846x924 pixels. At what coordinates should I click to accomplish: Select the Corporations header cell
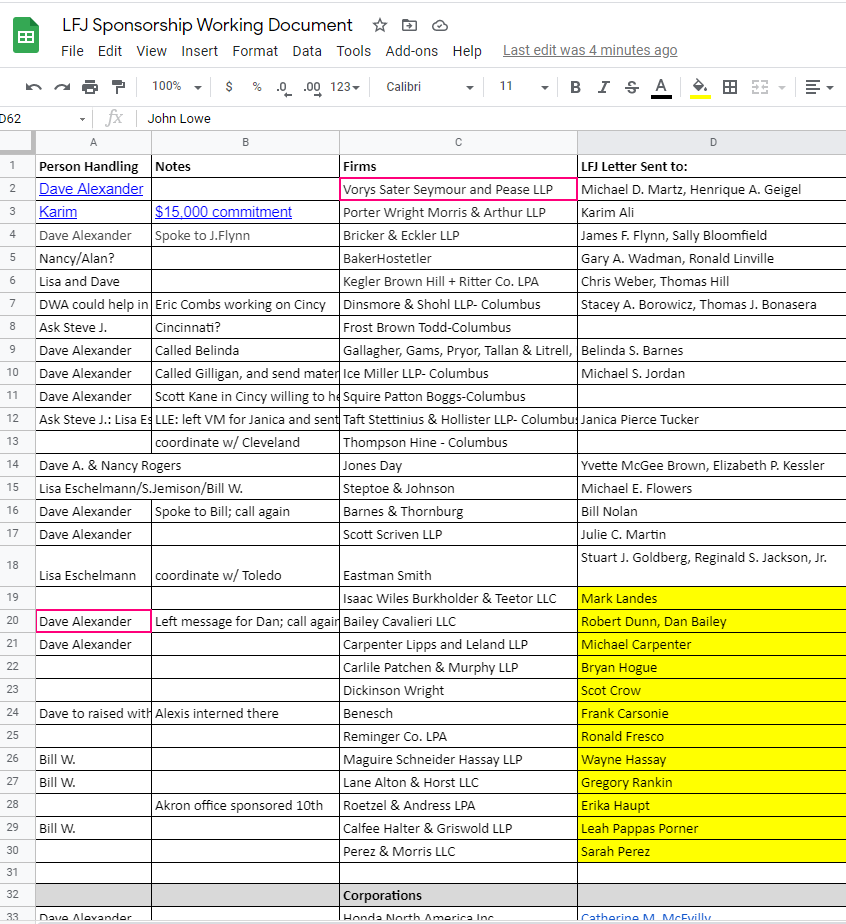pos(458,895)
